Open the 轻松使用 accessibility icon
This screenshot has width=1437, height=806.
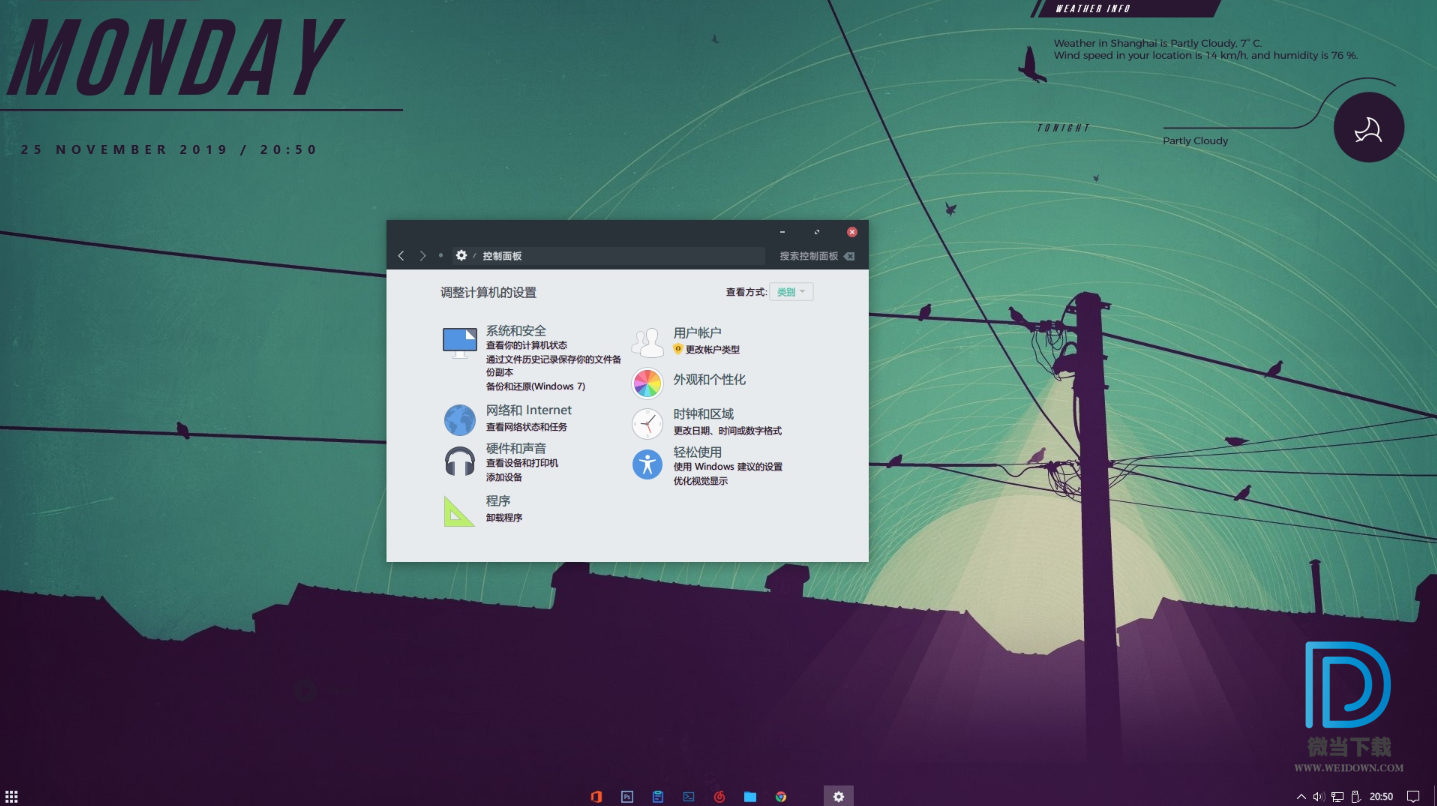tap(647, 463)
